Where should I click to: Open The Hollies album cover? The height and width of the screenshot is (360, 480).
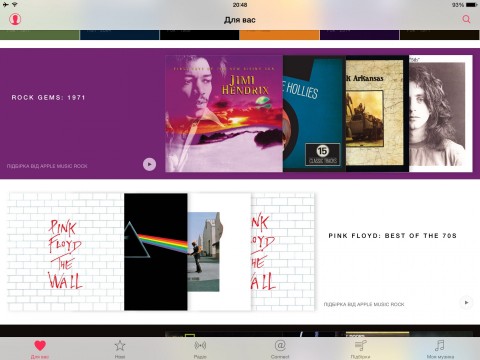pyautogui.click(x=314, y=113)
